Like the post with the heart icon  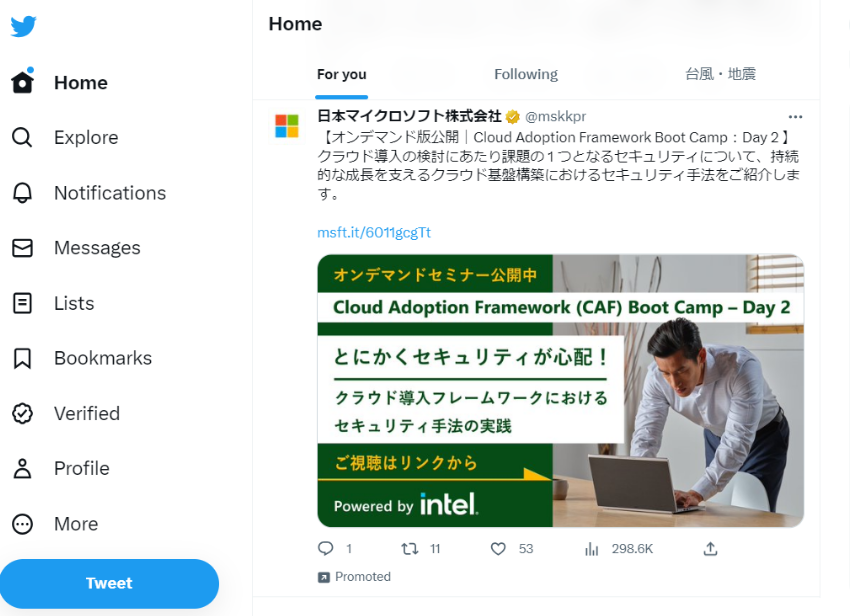[498, 549]
